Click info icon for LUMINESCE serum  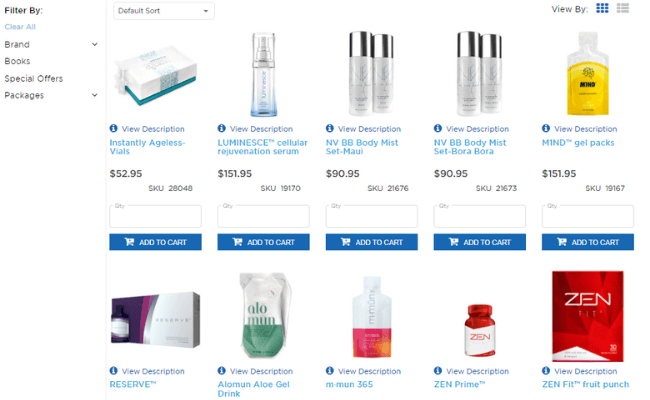click(x=222, y=128)
